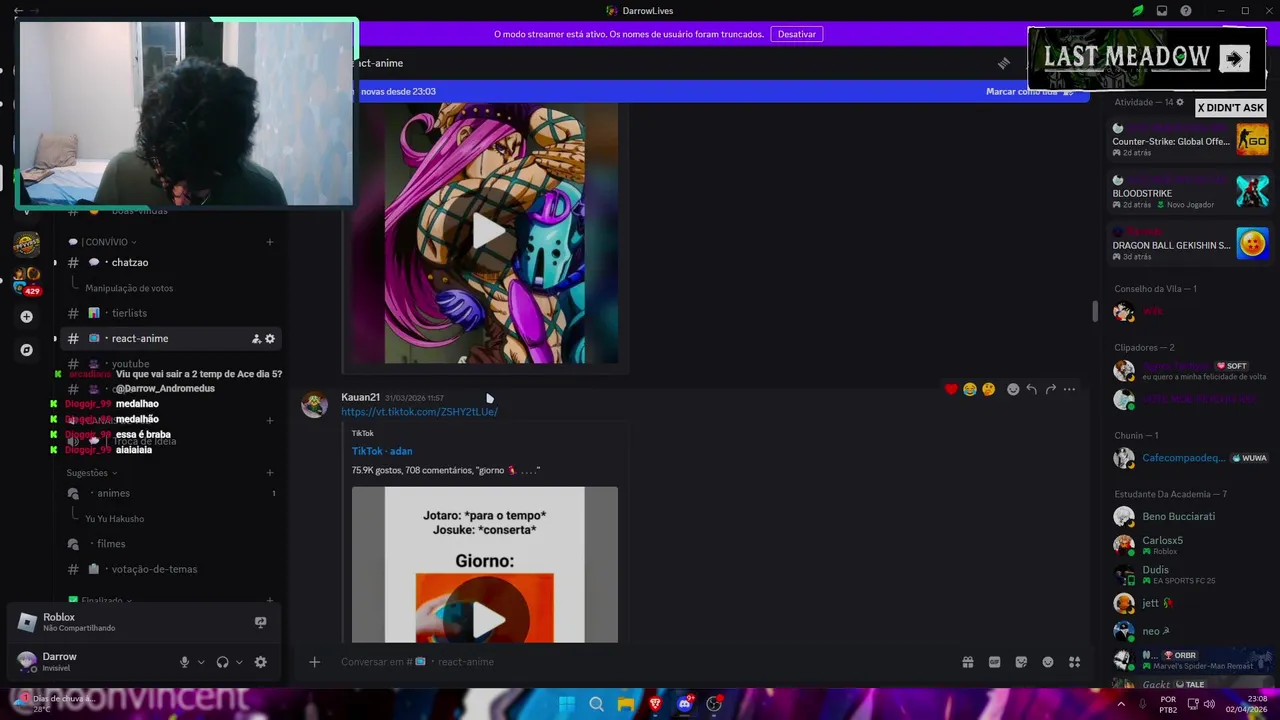Collapse the Finalizado category
Image resolution: width=1280 pixels, height=720 pixels.
[x=98, y=601]
